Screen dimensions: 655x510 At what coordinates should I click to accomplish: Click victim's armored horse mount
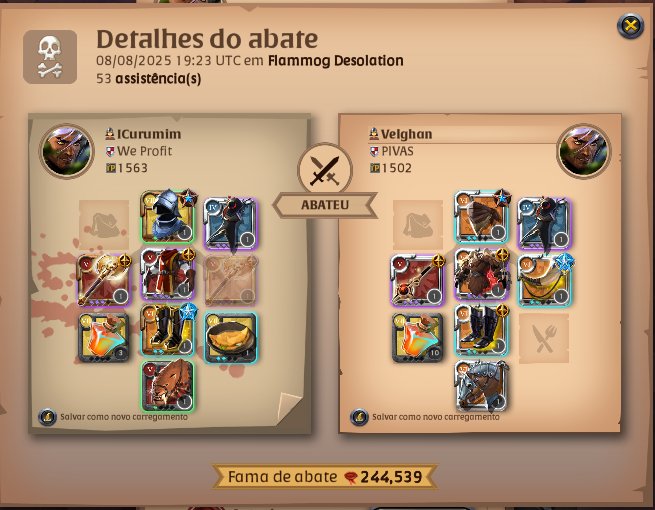481,386
